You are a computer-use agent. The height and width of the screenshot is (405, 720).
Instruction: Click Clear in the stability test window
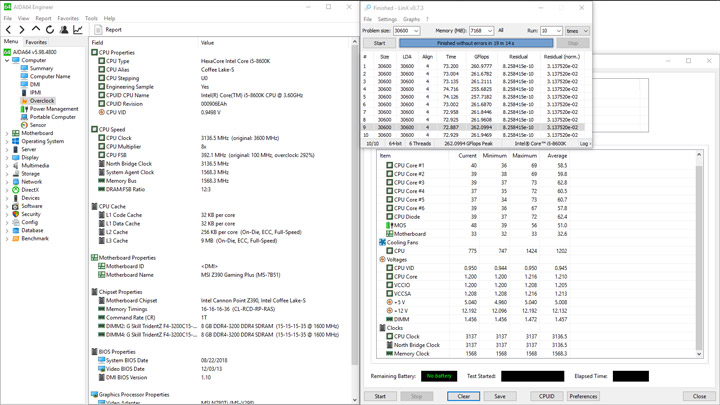(x=463, y=396)
